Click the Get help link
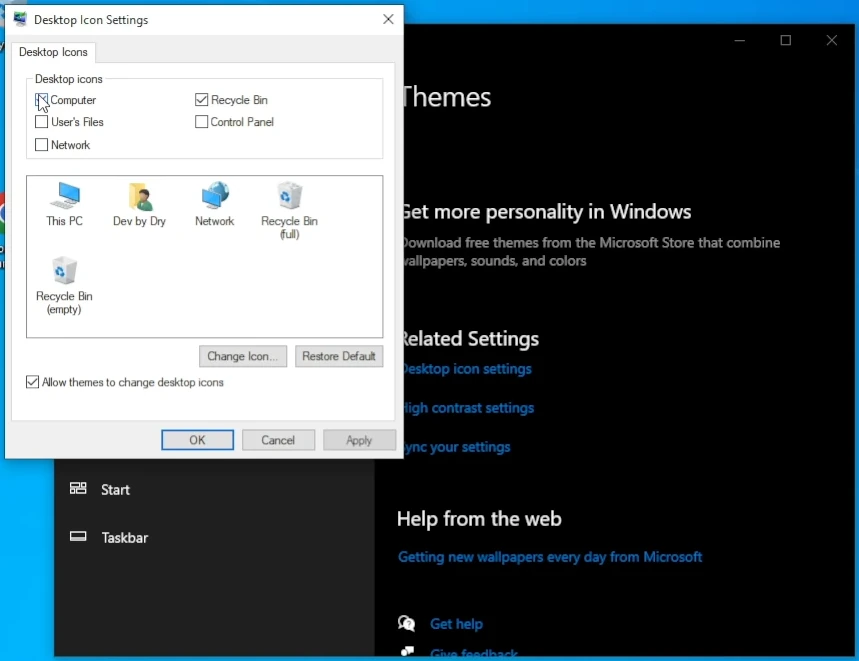The width and height of the screenshot is (859, 661). 456,624
